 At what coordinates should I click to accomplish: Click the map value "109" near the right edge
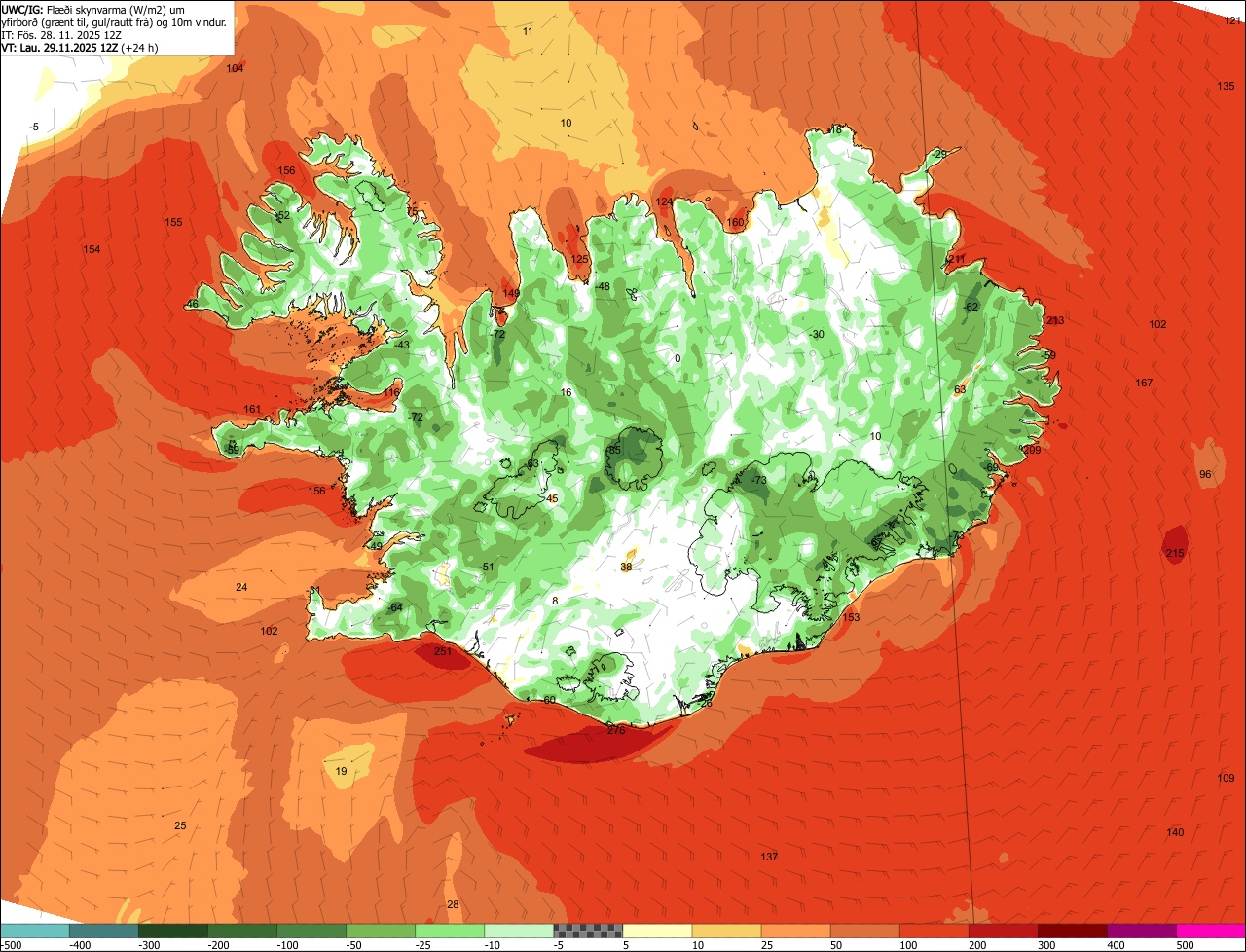click(1226, 778)
